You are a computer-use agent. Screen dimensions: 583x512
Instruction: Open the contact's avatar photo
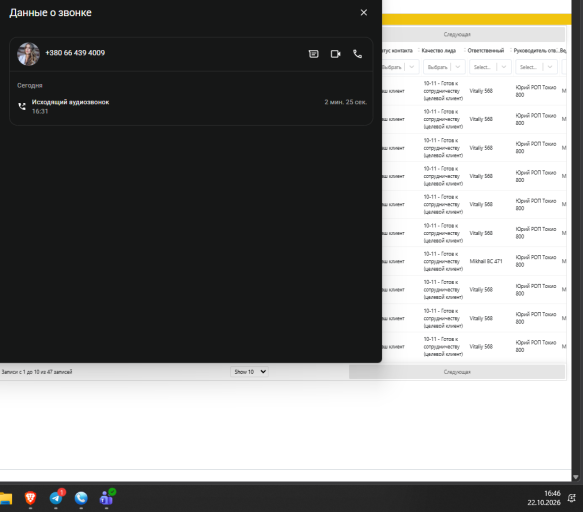28,54
